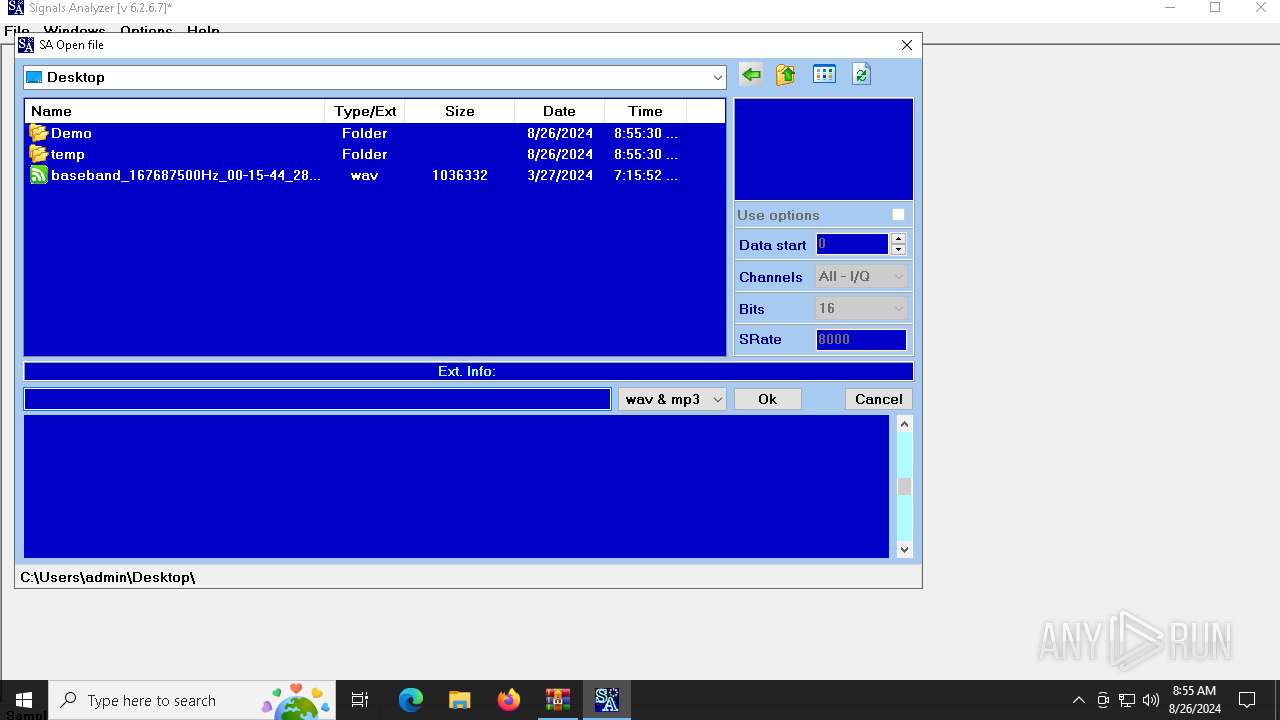Viewport: 1280px width, 720px height.
Task: Open the Options menu
Action: tap(146, 31)
